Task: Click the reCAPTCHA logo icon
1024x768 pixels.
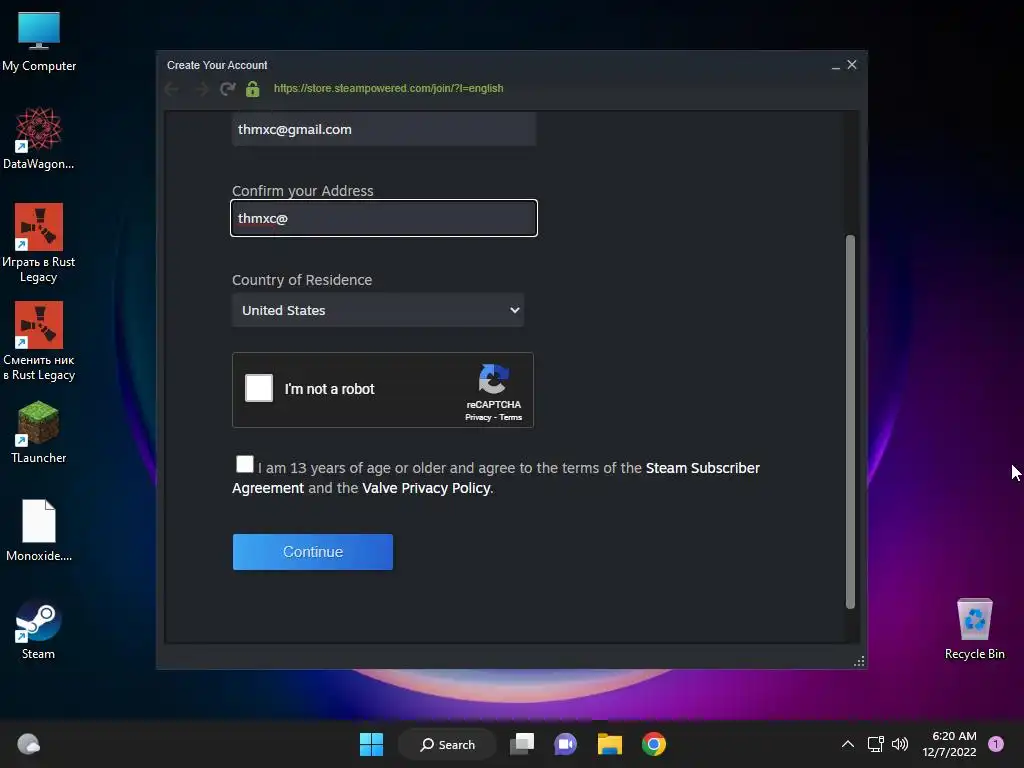Action: tap(494, 379)
